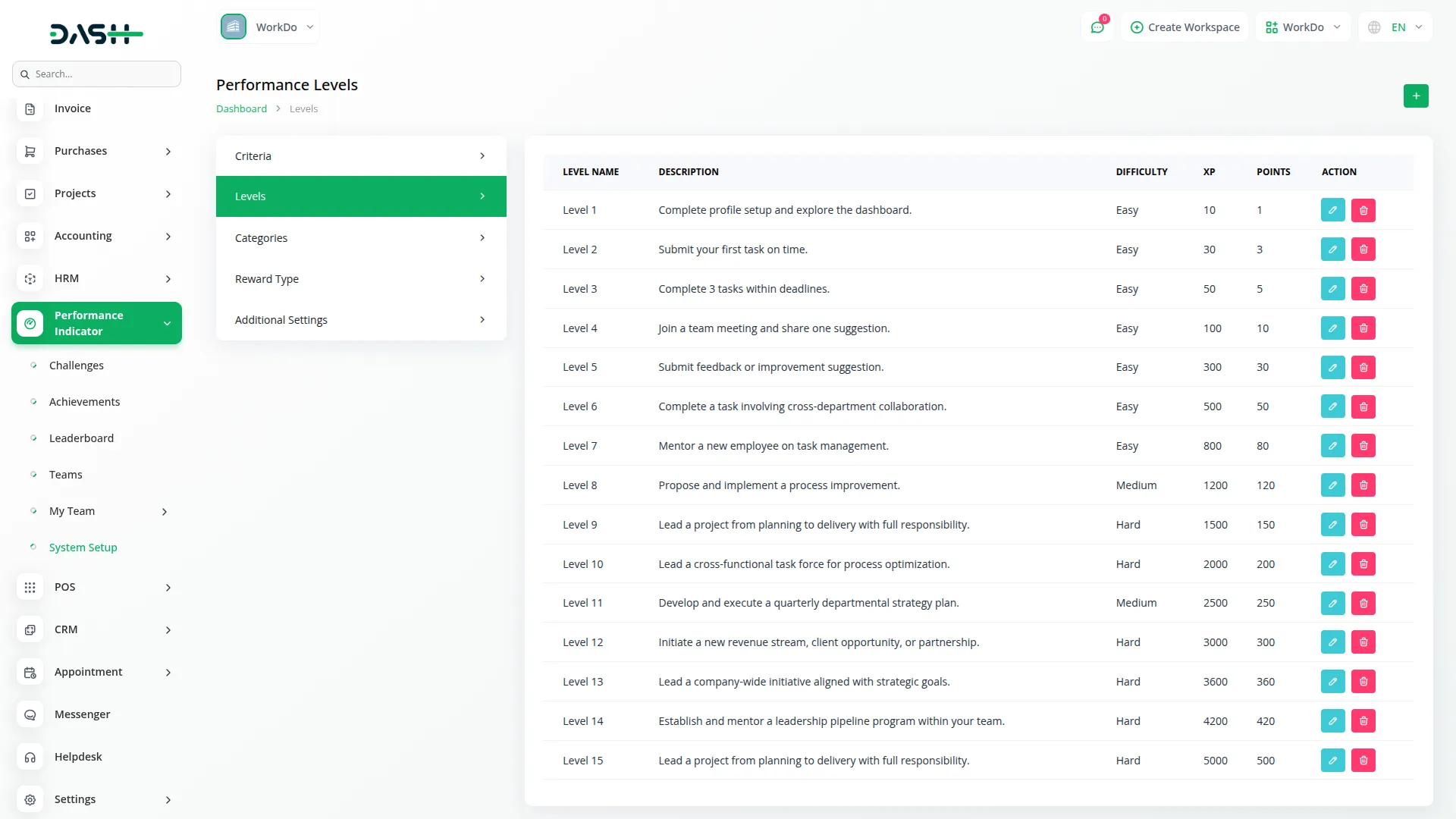Click the Search input field

(x=96, y=74)
